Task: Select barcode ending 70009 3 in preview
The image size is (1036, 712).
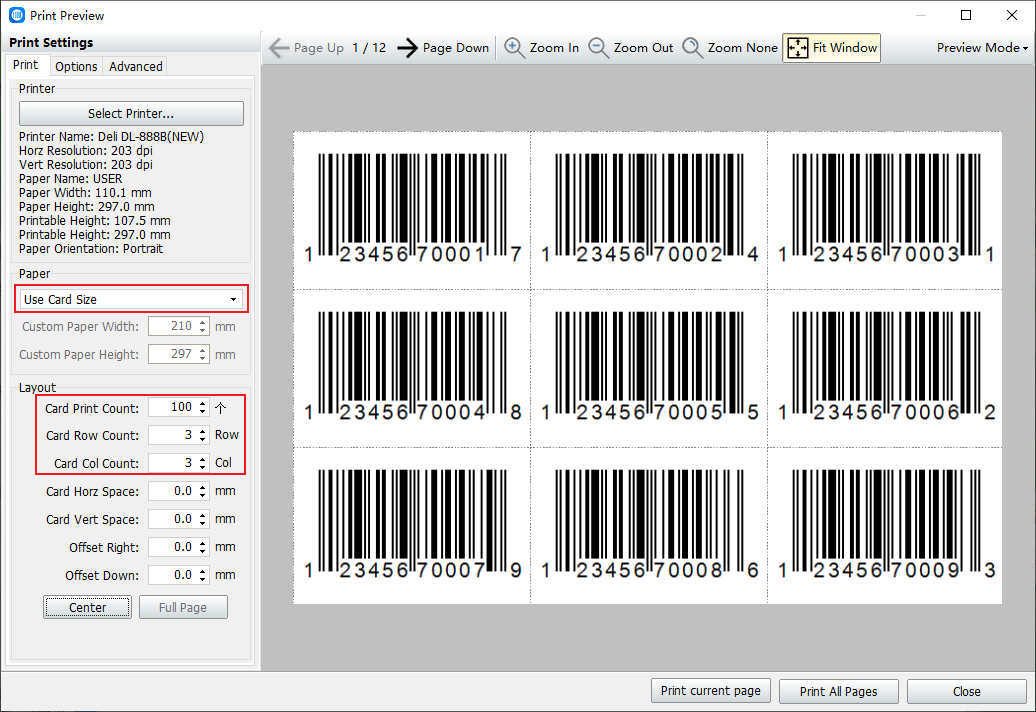Action: tap(886, 524)
